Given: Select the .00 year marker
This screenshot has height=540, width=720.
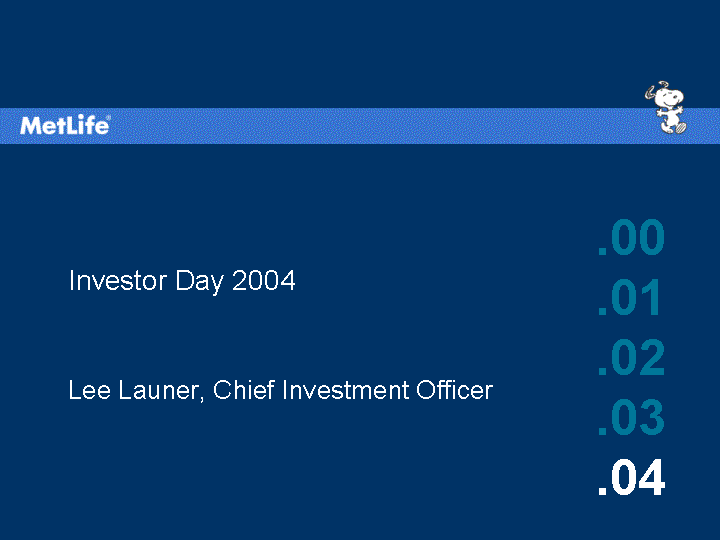Looking at the screenshot, I should click(x=631, y=237).
